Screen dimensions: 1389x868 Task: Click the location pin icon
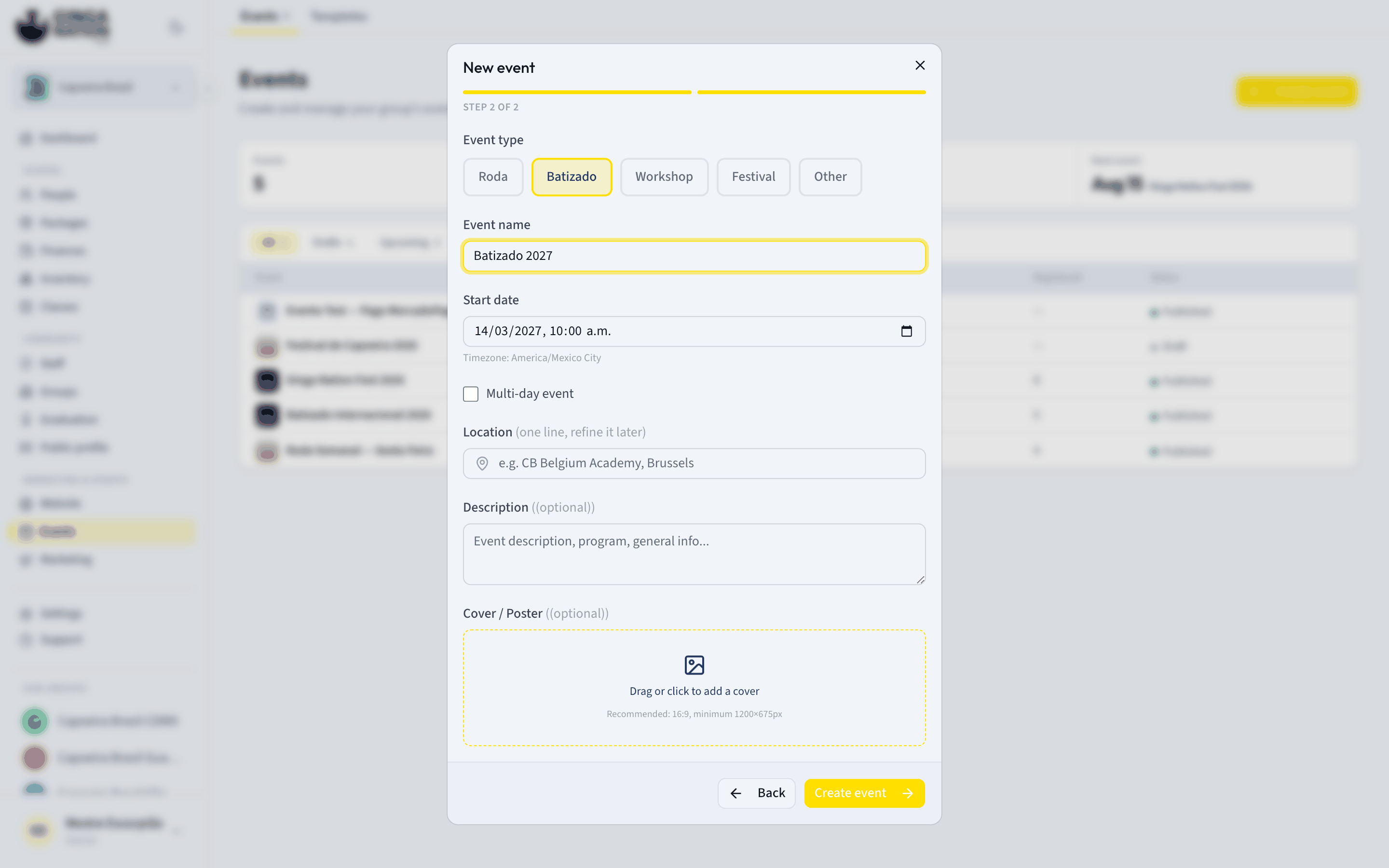tap(482, 463)
